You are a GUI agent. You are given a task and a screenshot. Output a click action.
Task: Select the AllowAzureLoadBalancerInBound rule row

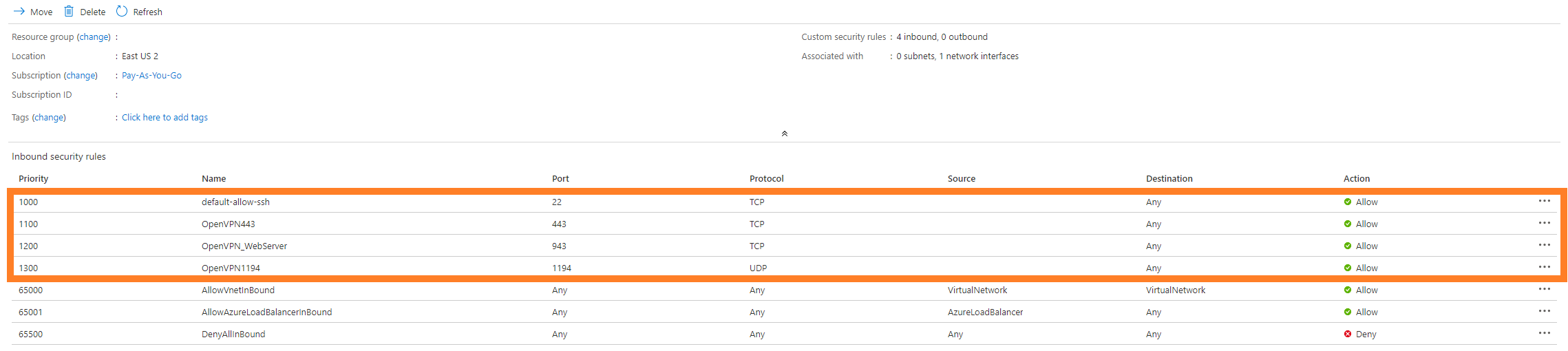(x=784, y=312)
